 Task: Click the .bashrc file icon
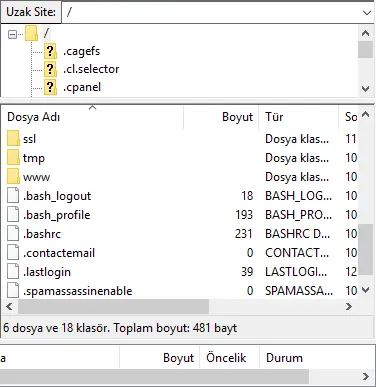13,233
